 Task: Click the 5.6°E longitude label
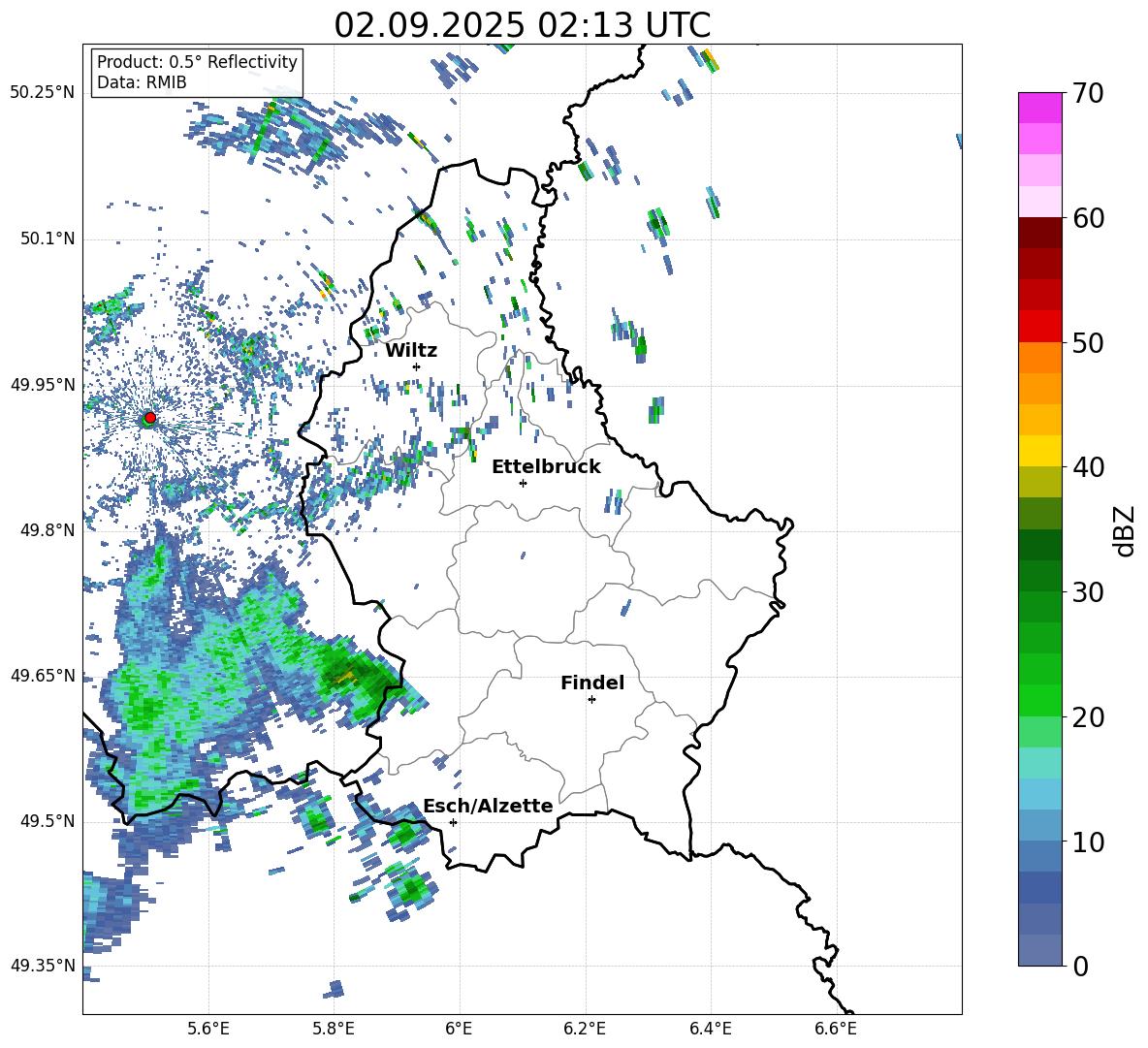(x=208, y=1029)
